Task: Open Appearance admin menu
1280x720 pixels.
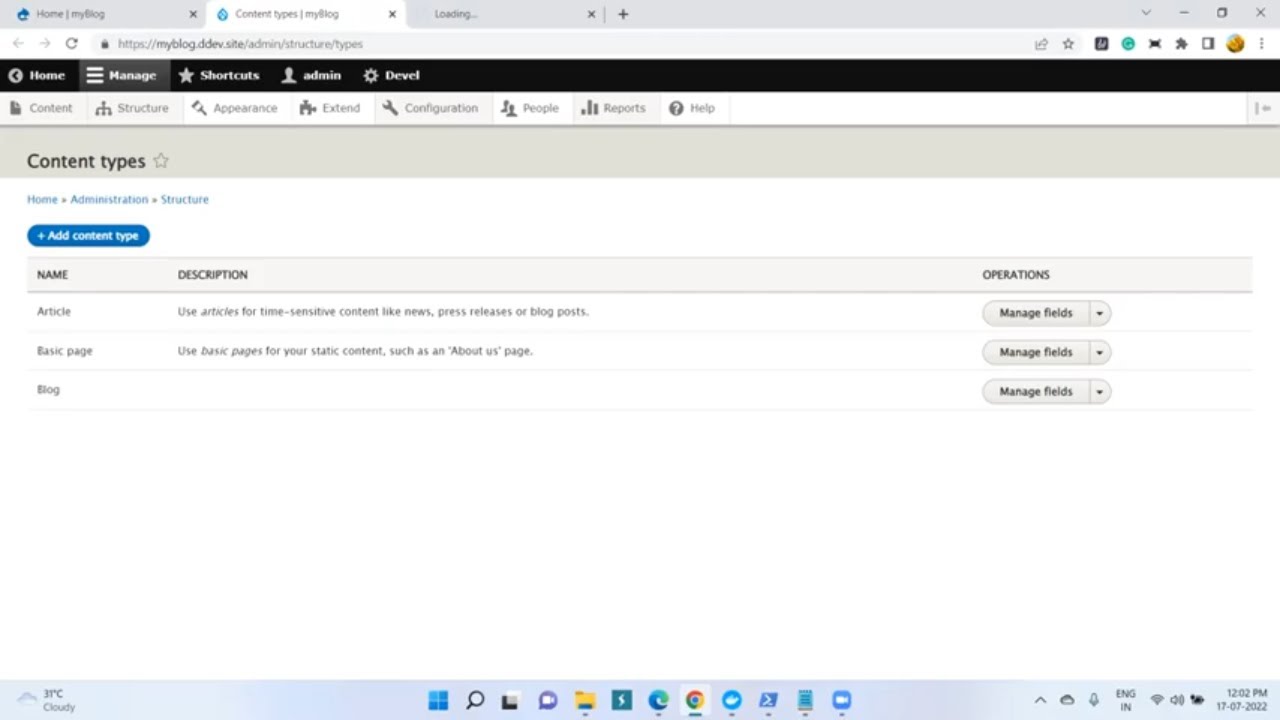Action: point(235,108)
